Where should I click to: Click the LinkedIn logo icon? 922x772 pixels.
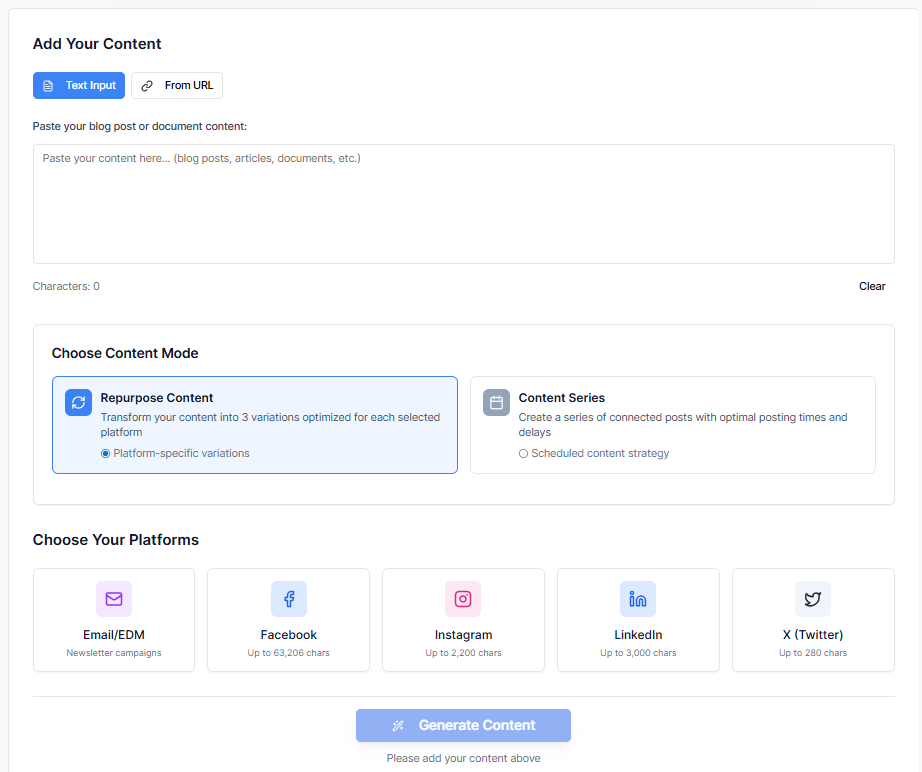click(x=638, y=599)
